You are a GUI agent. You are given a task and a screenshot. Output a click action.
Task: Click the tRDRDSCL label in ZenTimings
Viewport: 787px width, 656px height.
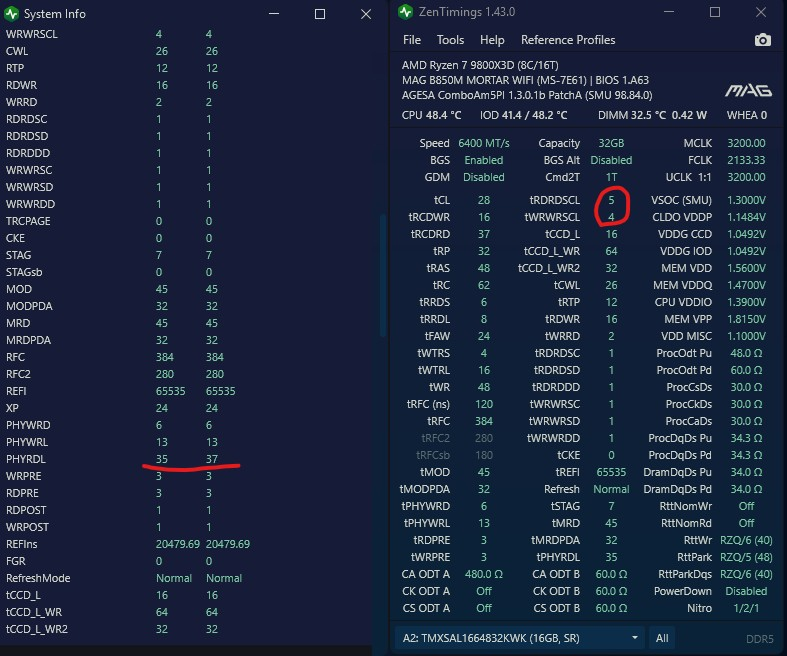(555, 200)
